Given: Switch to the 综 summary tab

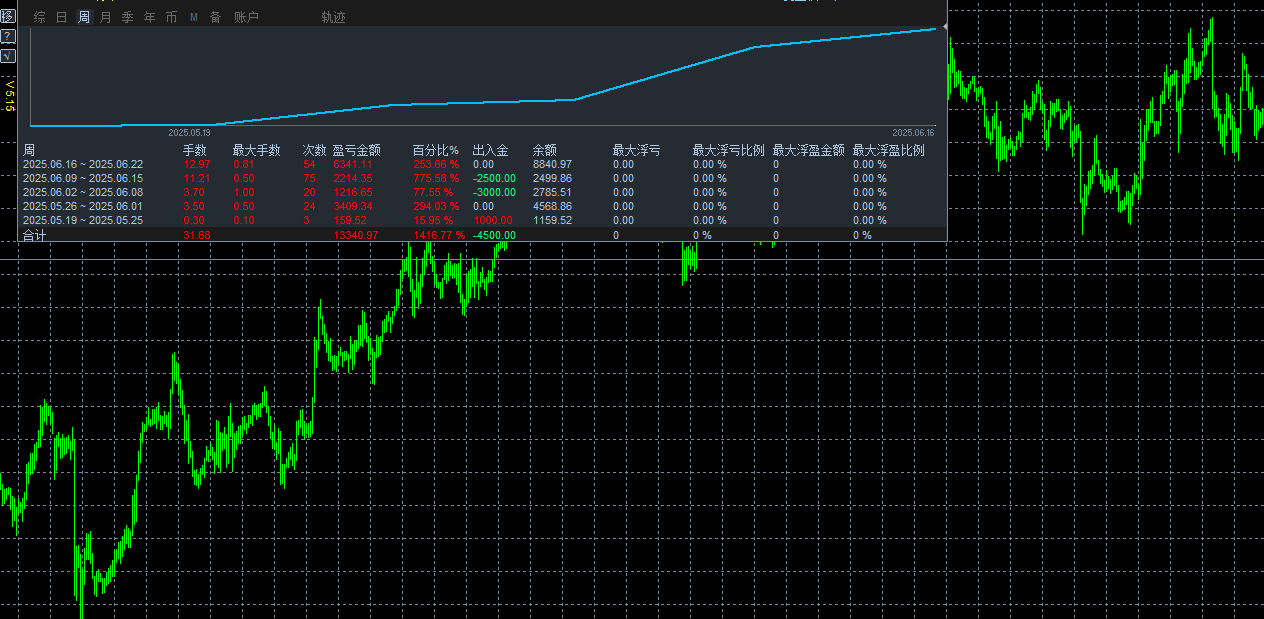Looking at the screenshot, I should pos(40,17).
